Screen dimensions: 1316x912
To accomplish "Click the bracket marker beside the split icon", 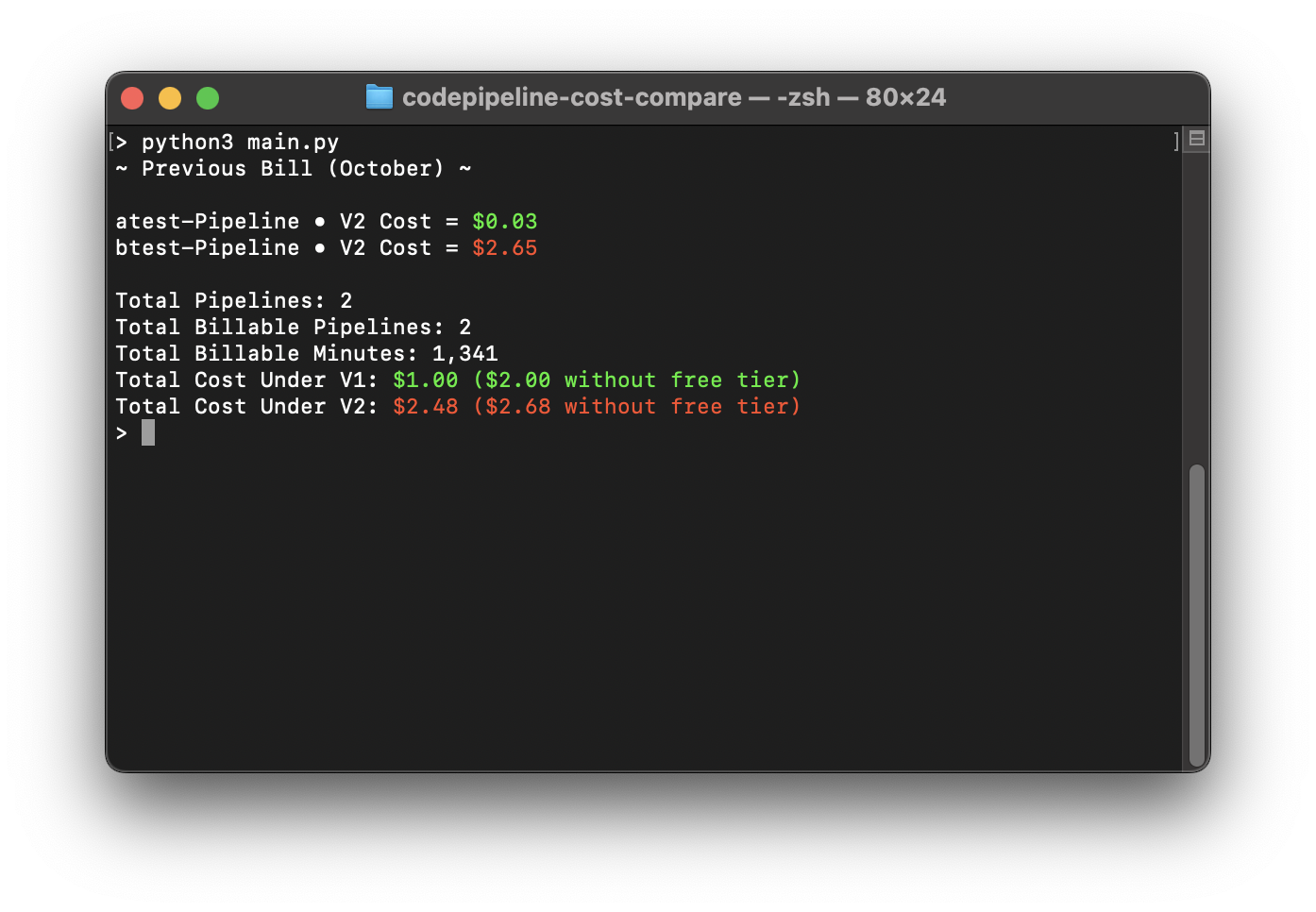I will pos(1176,141).
